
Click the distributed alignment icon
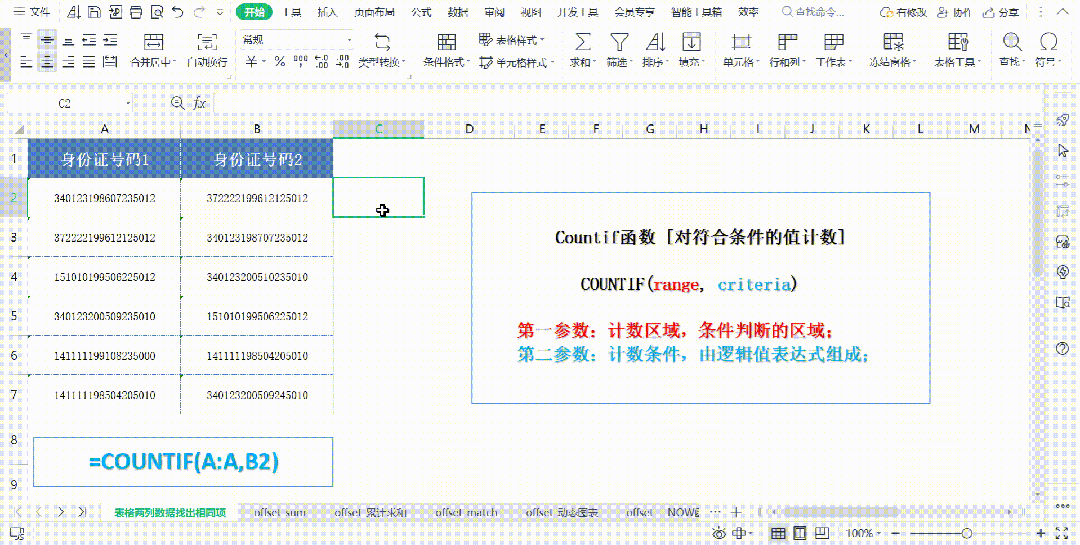pyautogui.click(x=110, y=62)
